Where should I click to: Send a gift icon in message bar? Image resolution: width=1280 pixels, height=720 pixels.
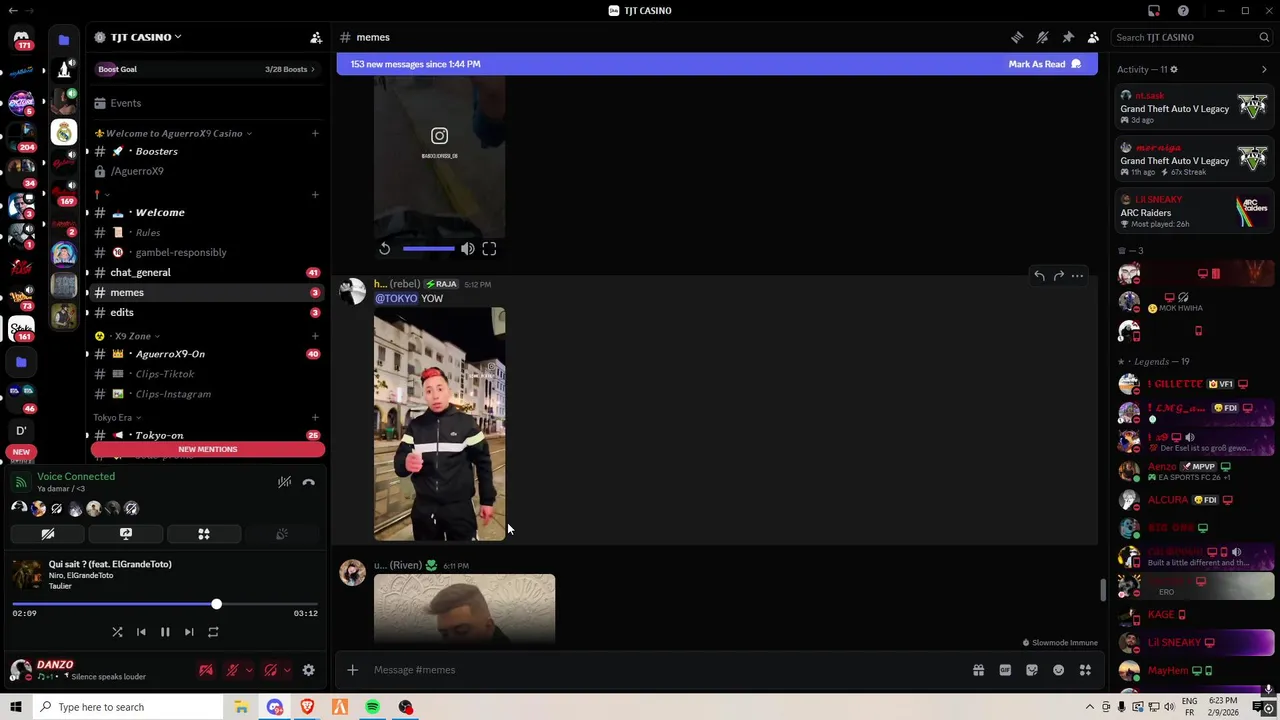coord(979,670)
